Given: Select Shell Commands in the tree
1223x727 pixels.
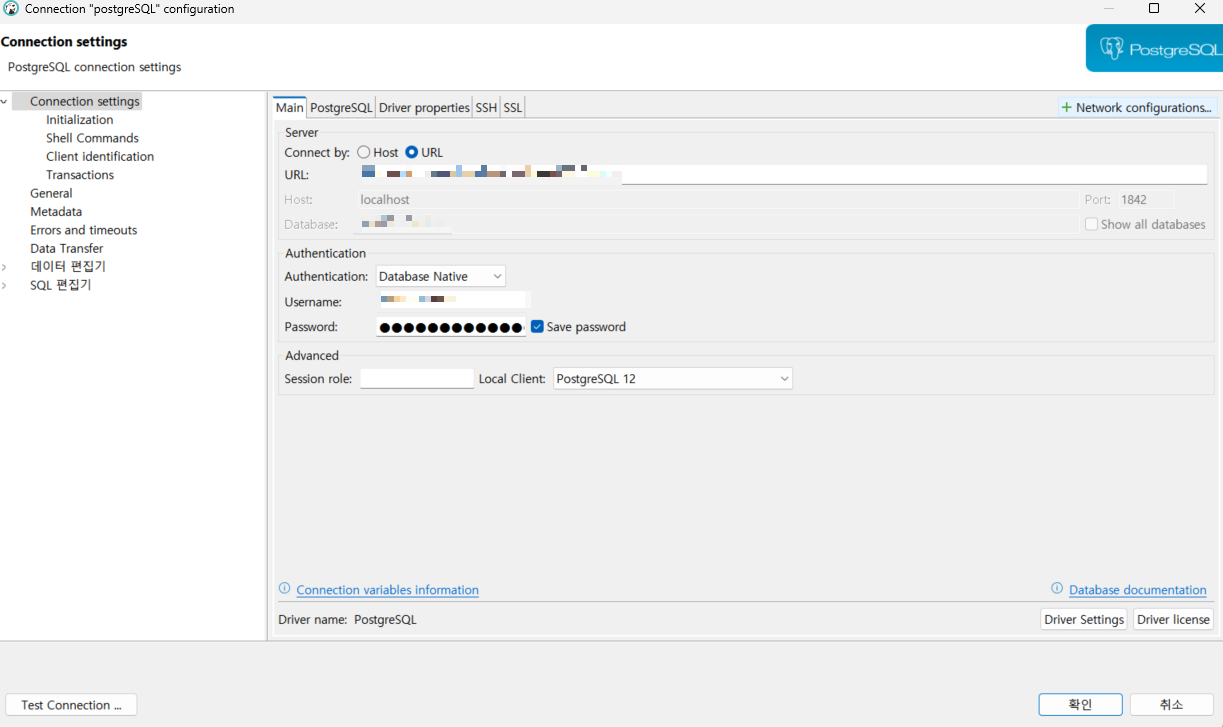Looking at the screenshot, I should coord(92,138).
